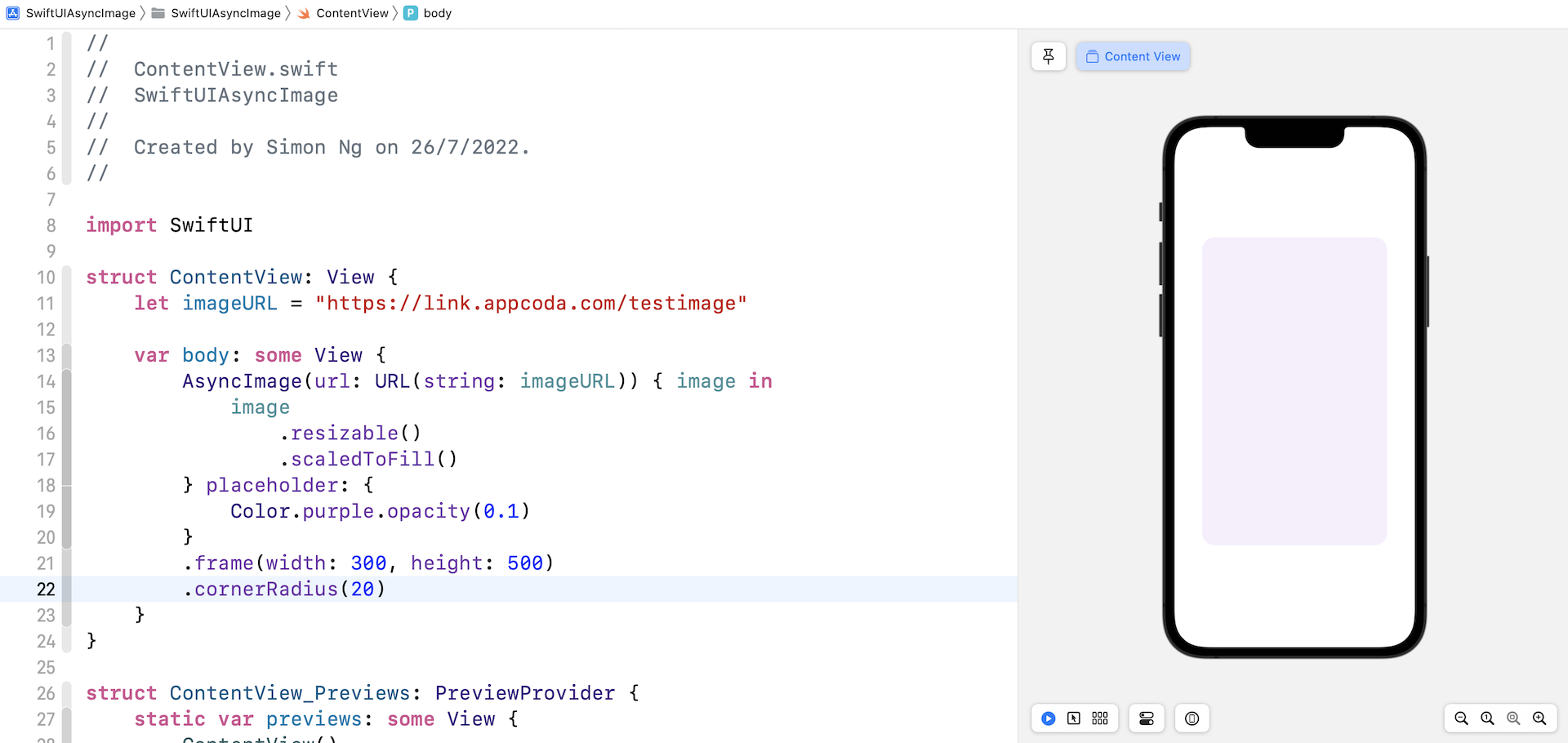Screen dimensions: 1568x743
Task: Toggle code folding ribbon beside body
Action: coord(69,355)
